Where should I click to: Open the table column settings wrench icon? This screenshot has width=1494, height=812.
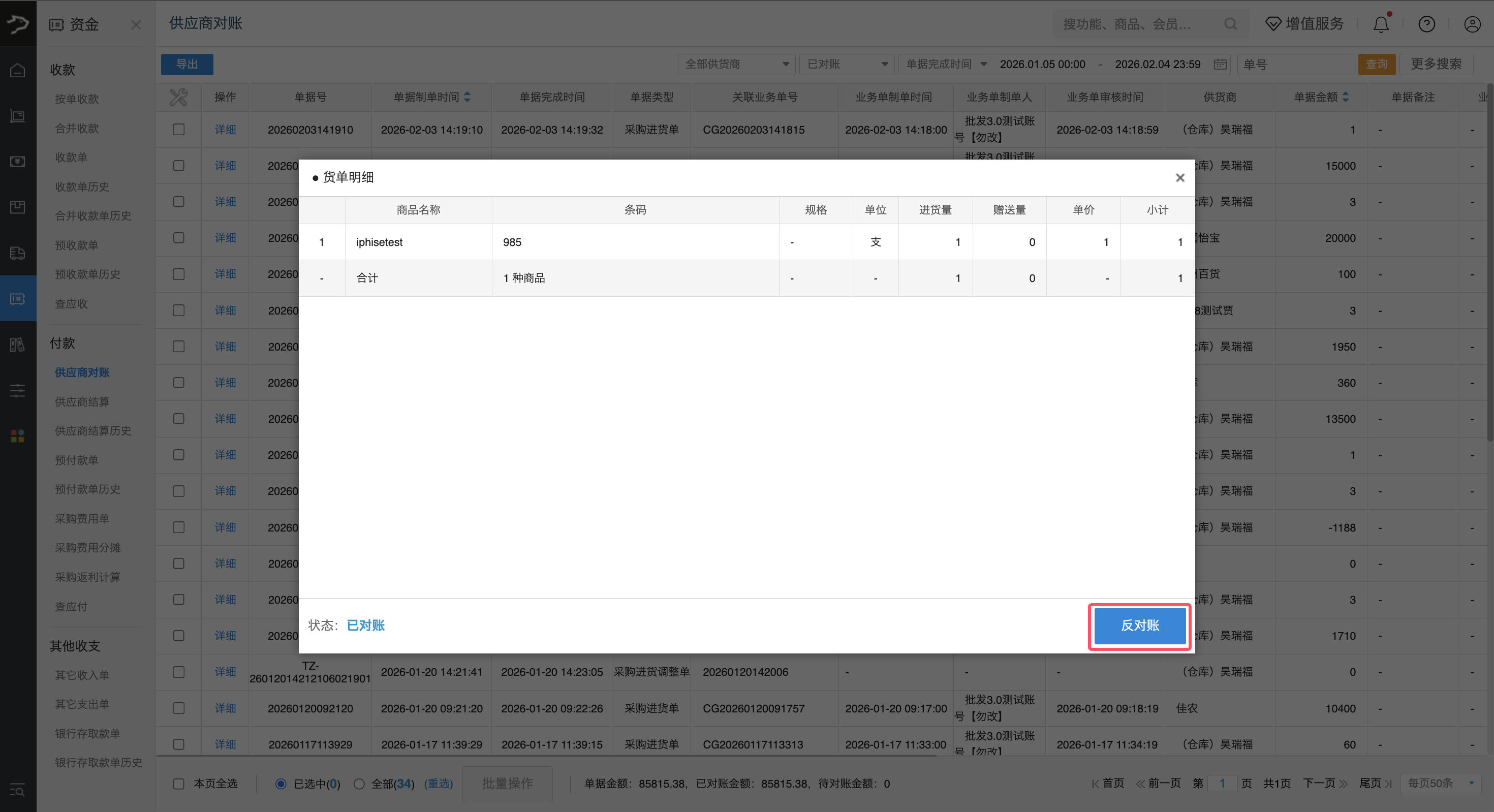pos(178,97)
